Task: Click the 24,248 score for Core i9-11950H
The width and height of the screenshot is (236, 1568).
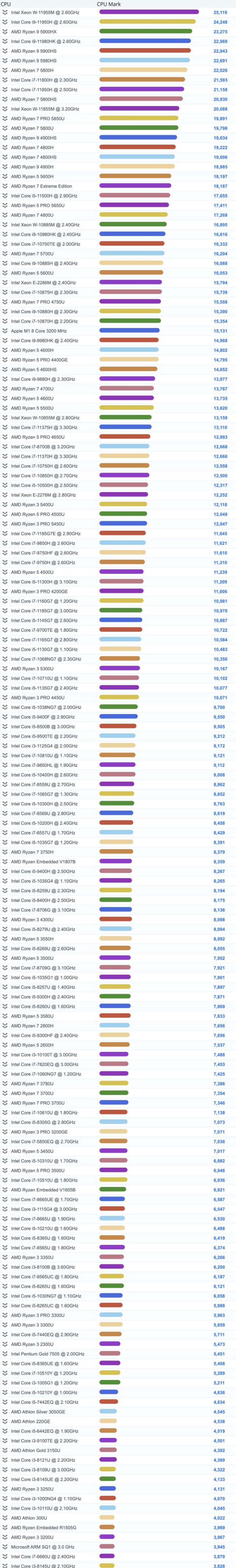Action: point(220,22)
